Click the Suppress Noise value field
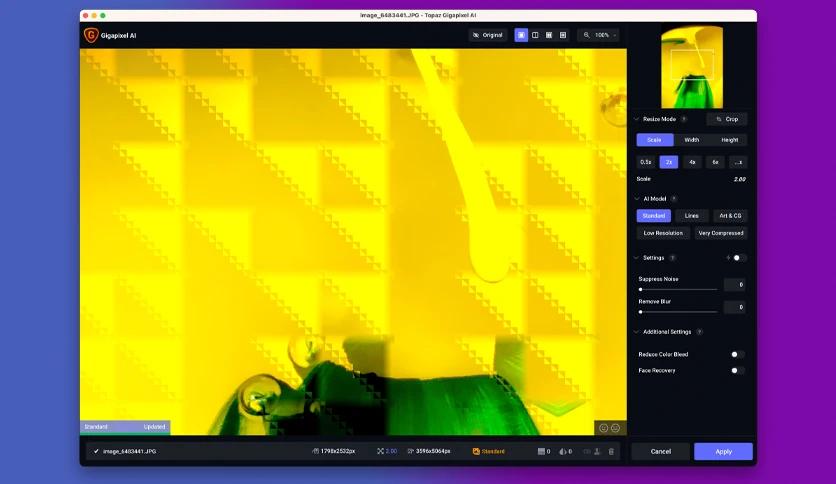The height and width of the screenshot is (484, 836). [x=735, y=285]
